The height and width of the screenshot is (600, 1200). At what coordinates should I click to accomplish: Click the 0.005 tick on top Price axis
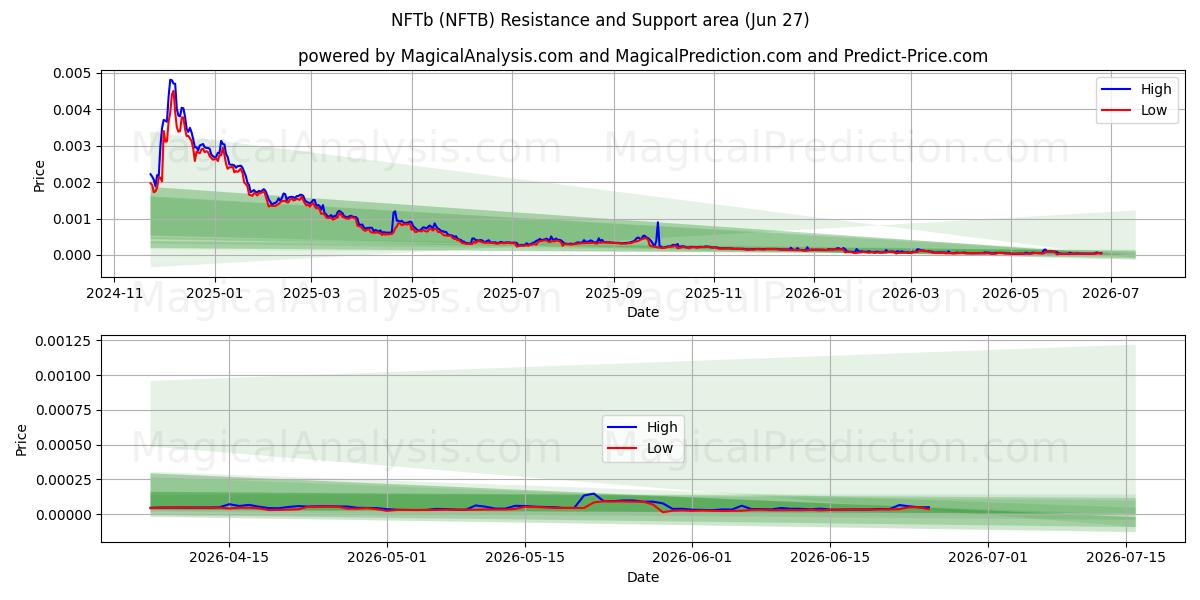[x=72, y=74]
